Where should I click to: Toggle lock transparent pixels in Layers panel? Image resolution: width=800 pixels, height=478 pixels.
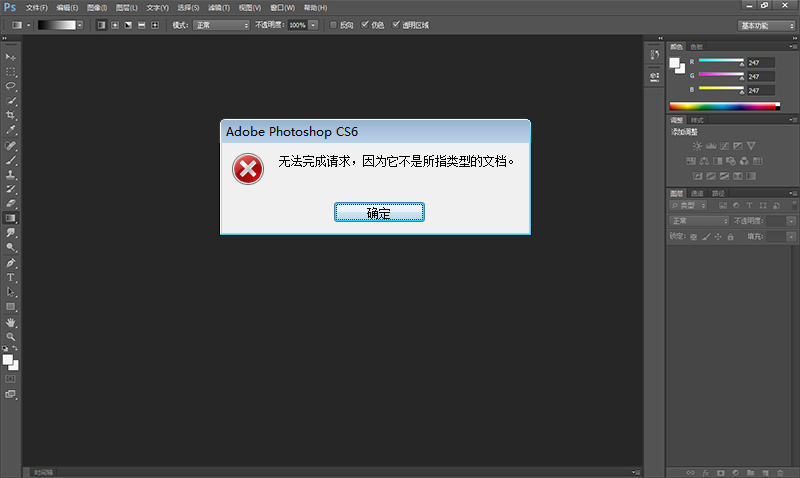click(x=693, y=237)
